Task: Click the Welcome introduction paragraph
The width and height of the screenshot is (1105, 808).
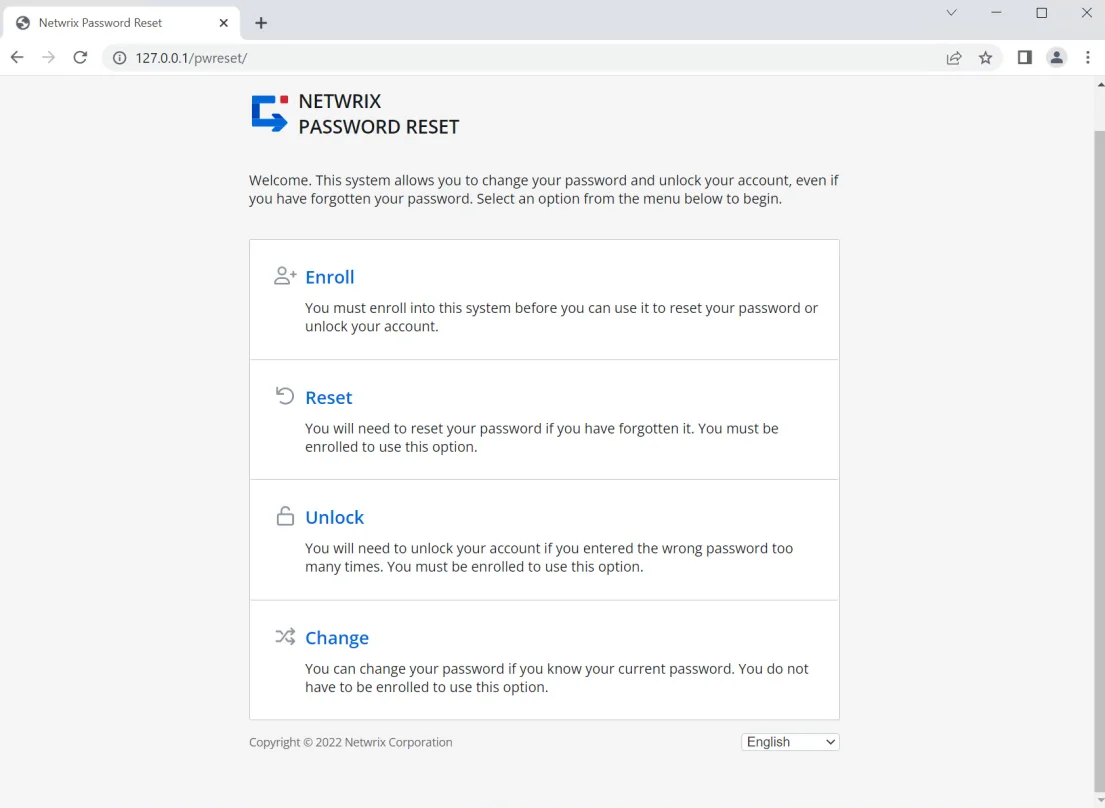Action: pos(543,189)
